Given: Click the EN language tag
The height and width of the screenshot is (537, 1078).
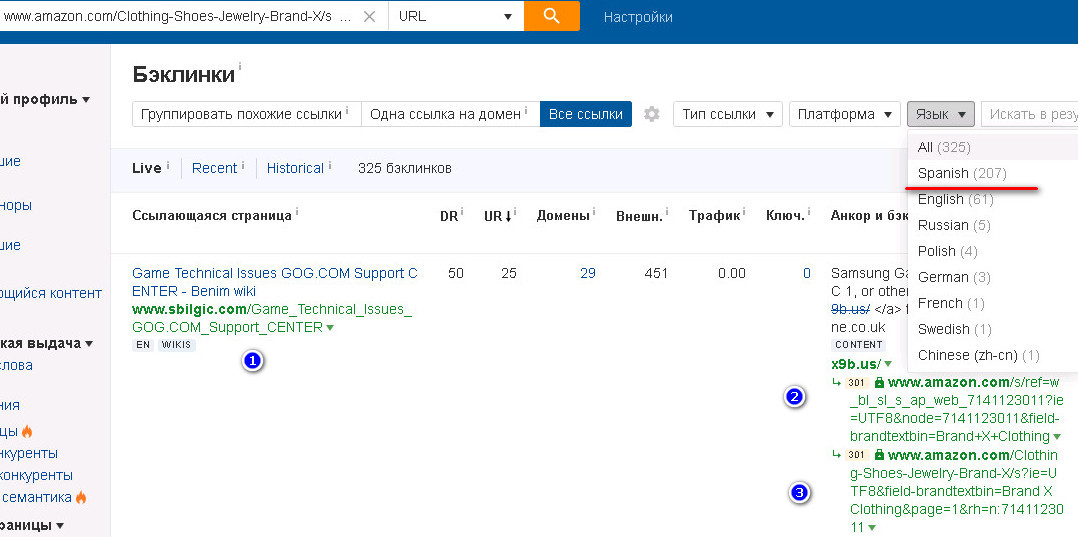Looking at the screenshot, I should (x=143, y=345).
